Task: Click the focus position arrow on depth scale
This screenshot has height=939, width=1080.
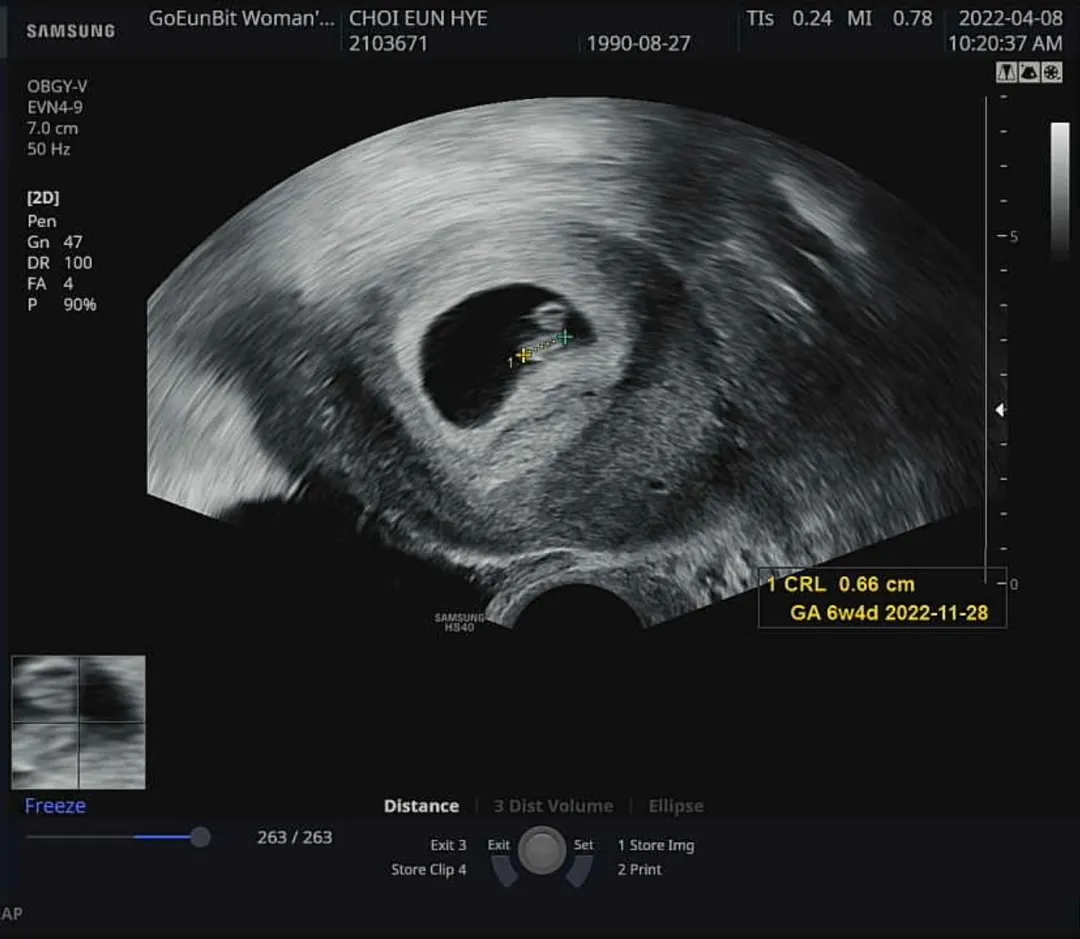Action: [x=999, y=410]
